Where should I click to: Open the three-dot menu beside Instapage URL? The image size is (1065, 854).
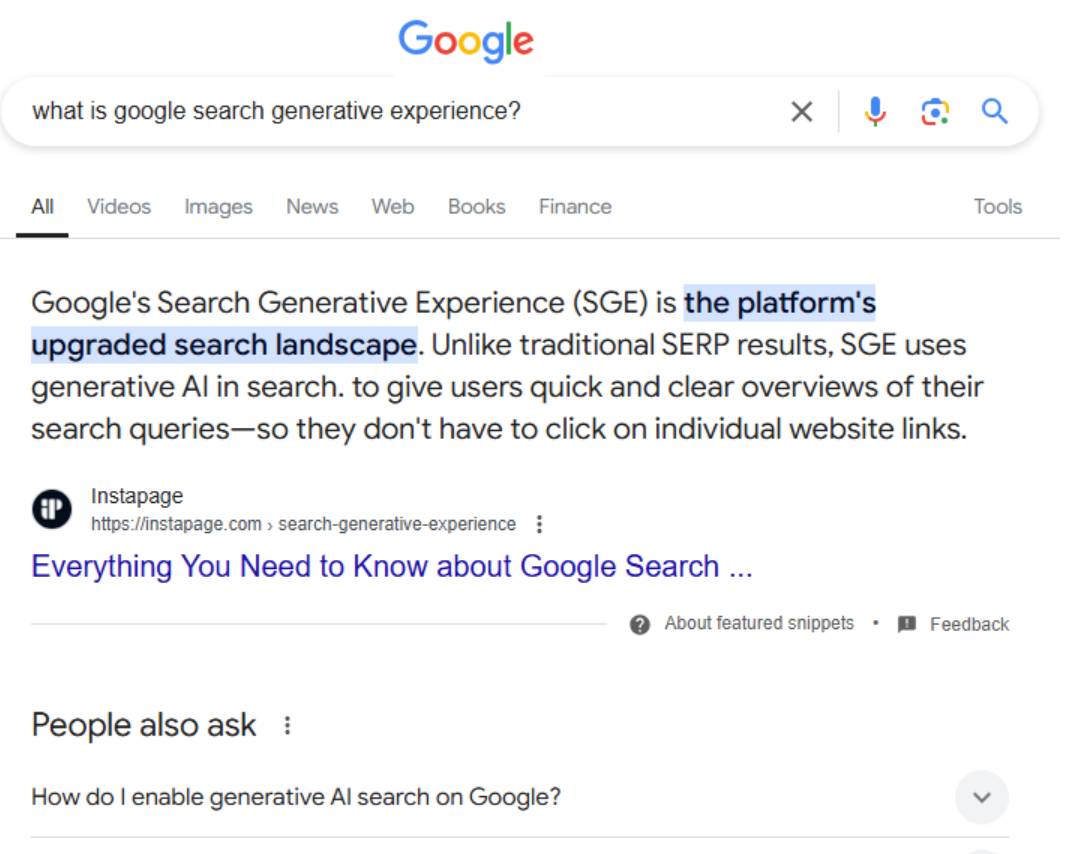click(539, 524)
